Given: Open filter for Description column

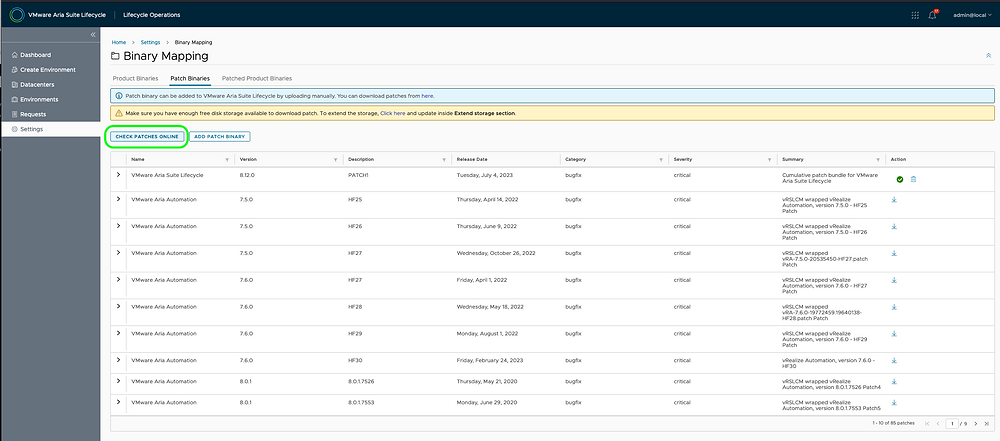Looking at the screenshot, I should pyautogui.click(x=444, y=160).
